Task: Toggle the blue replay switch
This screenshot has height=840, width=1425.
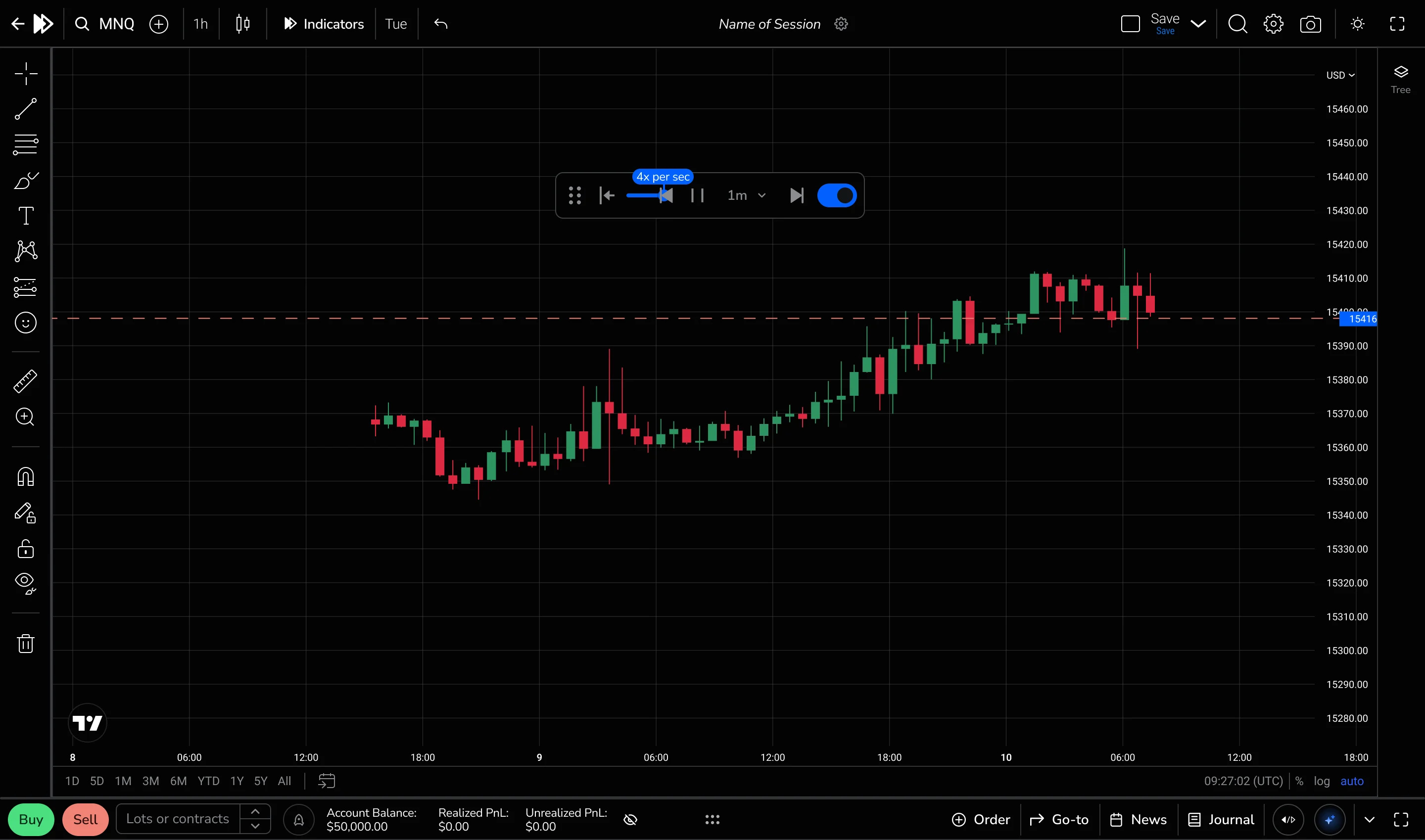Action: 837,195
